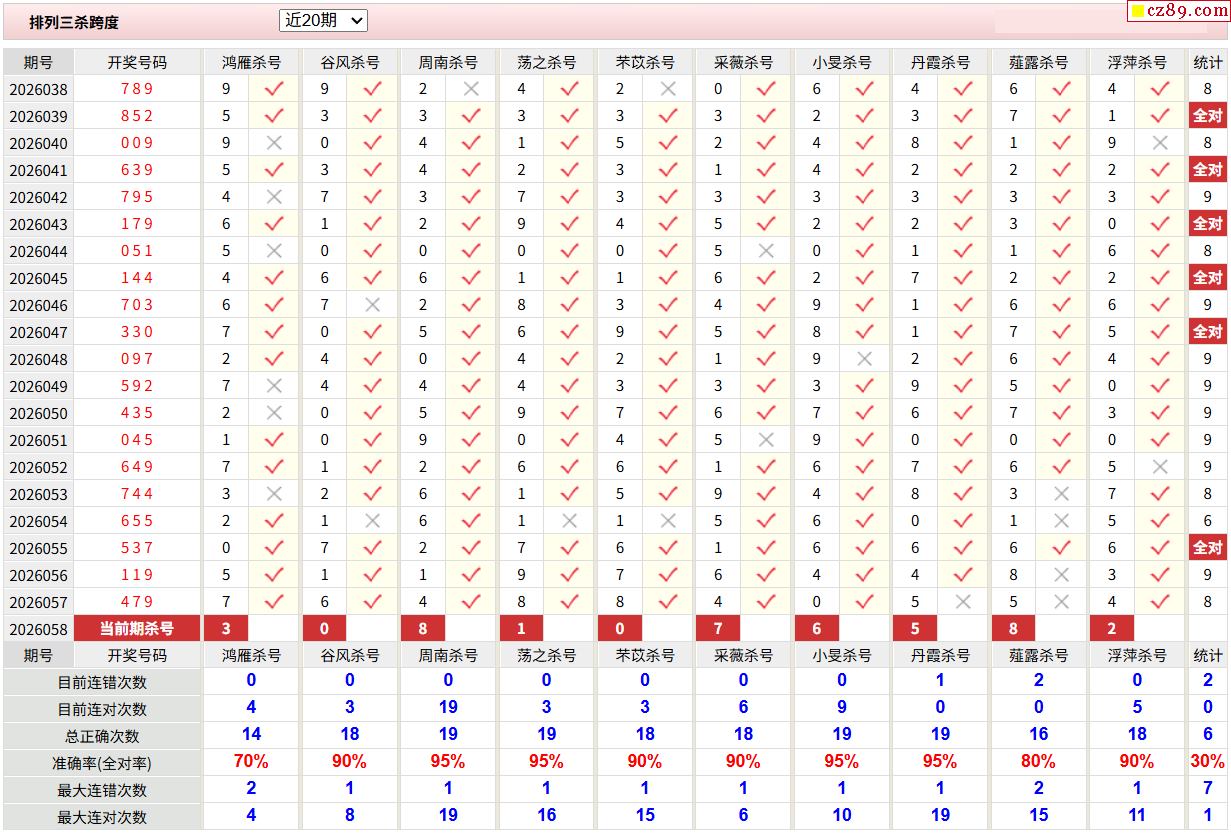The width and height of the screenshot is (1231, 834).
Task: Click the red 全对 badge in row 2026055
Action: [x=1207, y=548]
